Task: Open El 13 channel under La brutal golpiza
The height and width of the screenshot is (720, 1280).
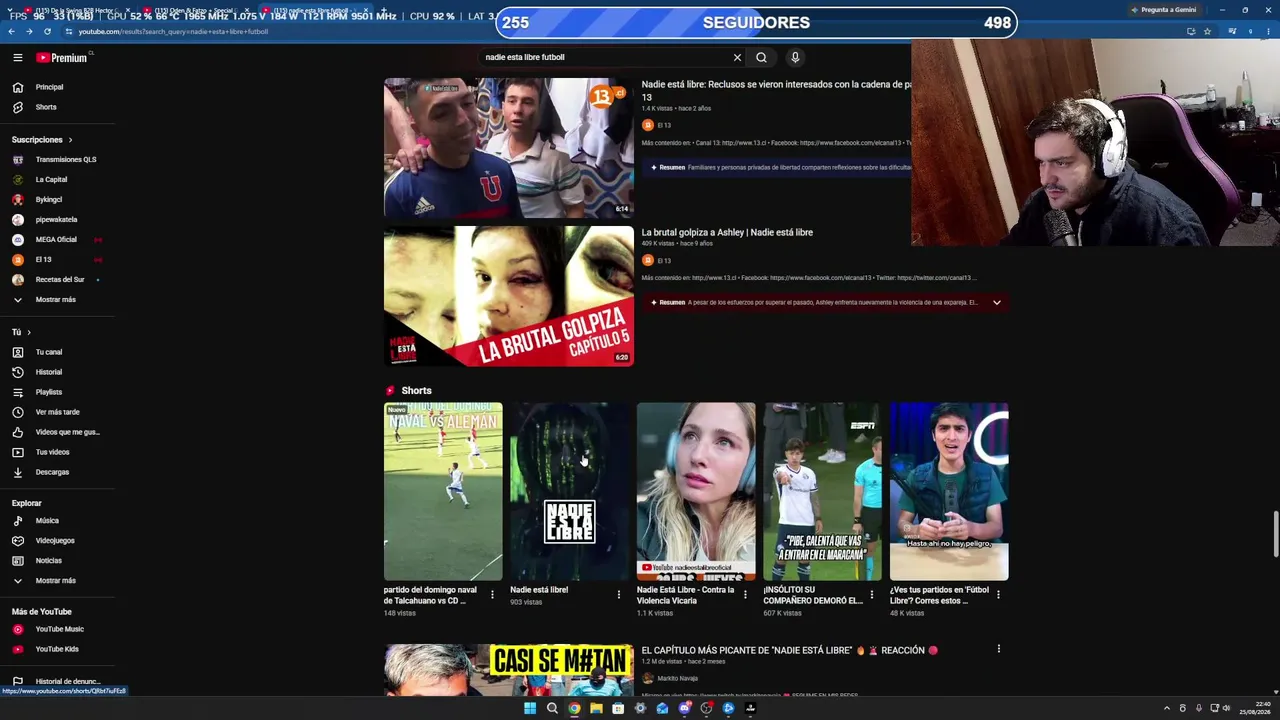Action: pos(664,261)
